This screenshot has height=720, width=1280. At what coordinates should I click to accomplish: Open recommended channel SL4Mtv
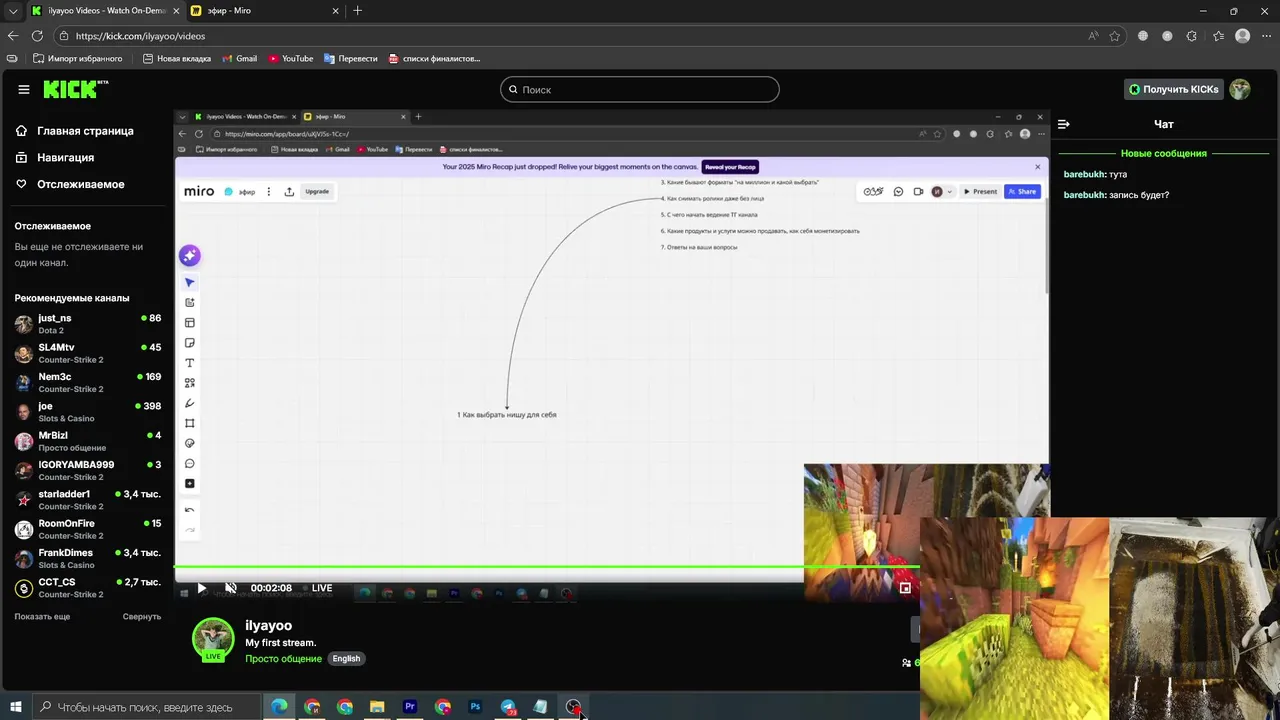pos(88,354)
